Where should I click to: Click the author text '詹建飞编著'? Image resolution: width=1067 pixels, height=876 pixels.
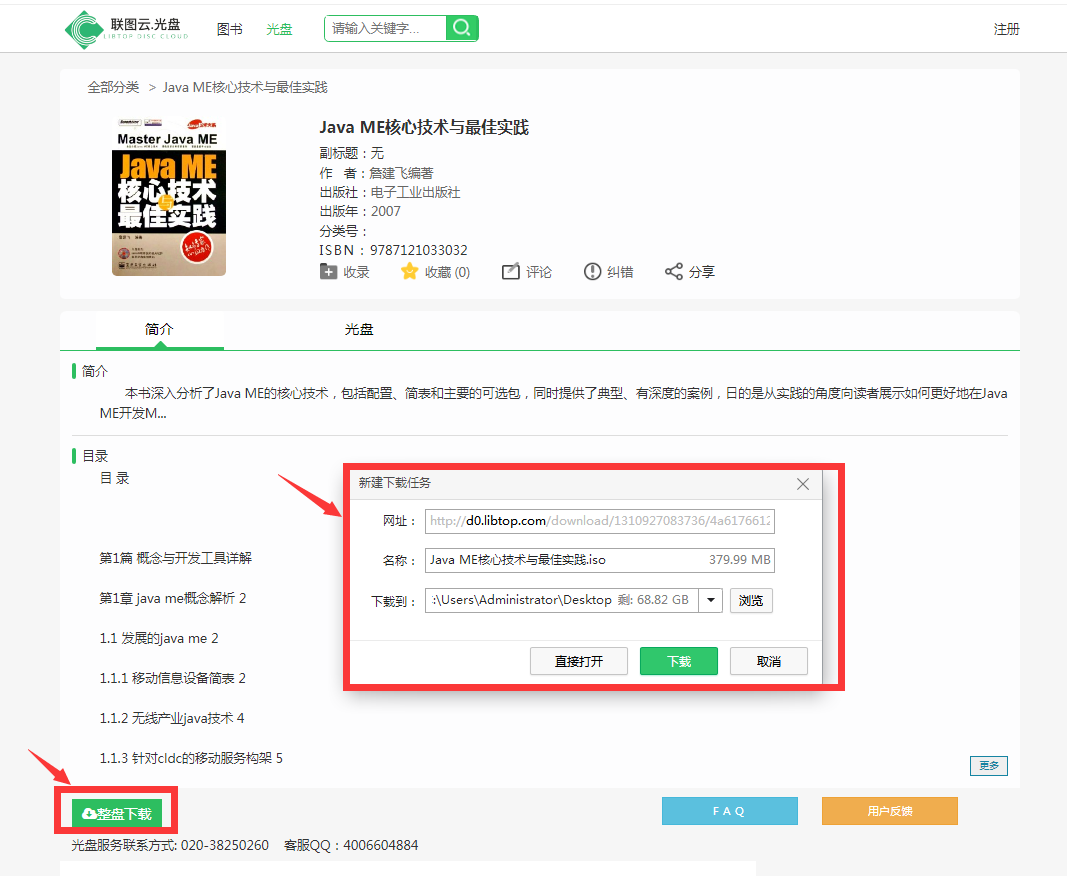(401, 174)
